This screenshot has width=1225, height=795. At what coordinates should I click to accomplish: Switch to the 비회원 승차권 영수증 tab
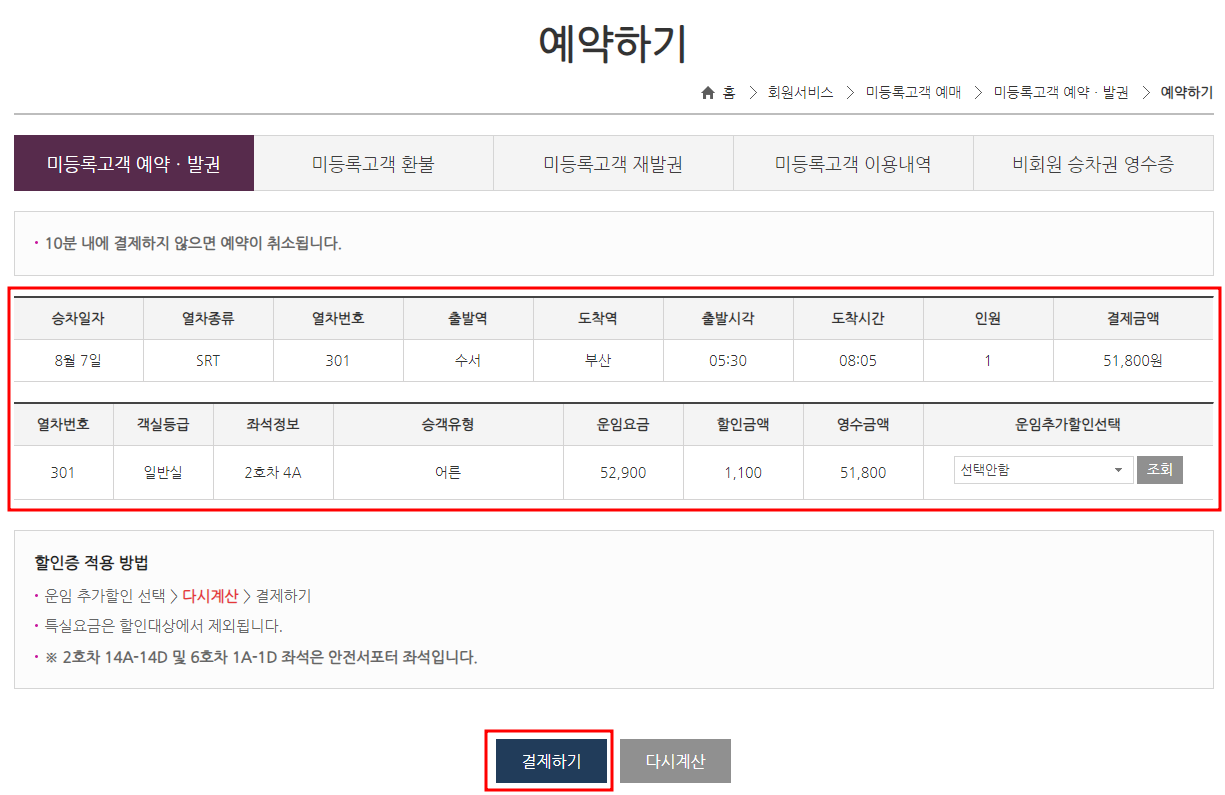1093,162
